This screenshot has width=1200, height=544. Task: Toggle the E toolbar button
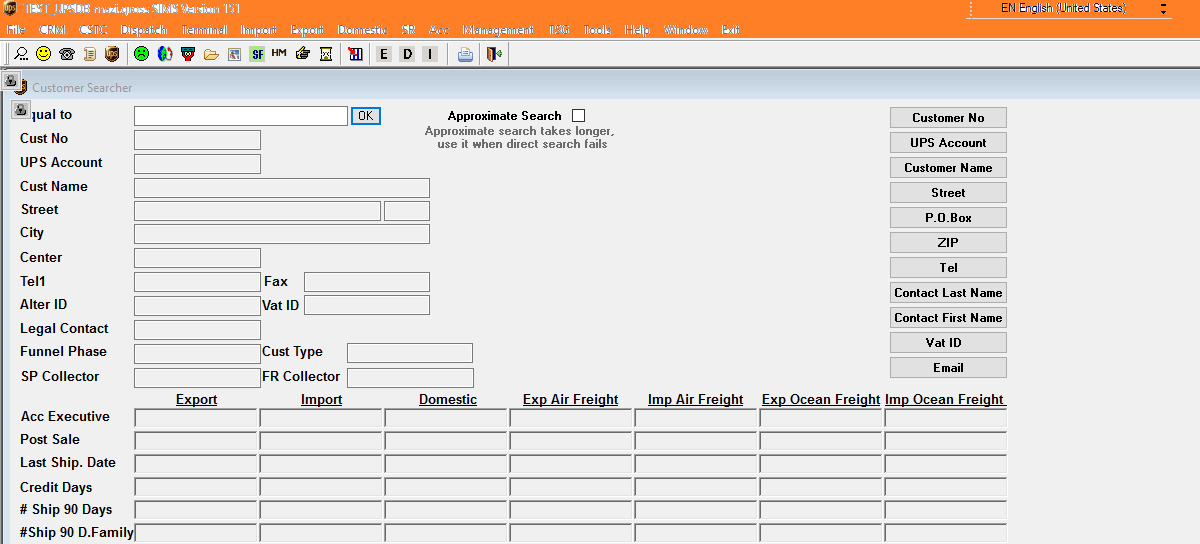click(383, 54)
